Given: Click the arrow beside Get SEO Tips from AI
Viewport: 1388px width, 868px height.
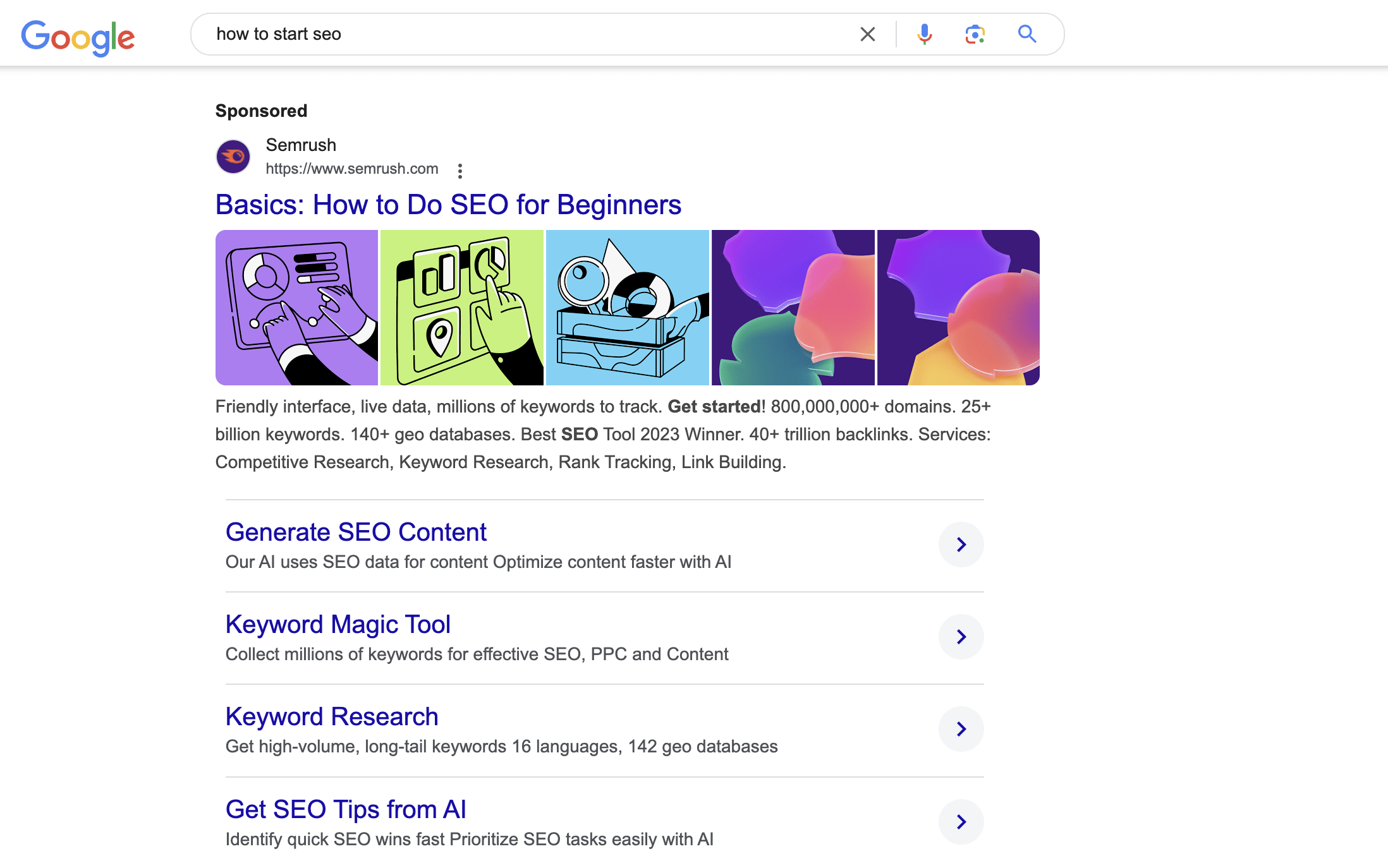Looking at the screenshot, I should coord(961,822).
